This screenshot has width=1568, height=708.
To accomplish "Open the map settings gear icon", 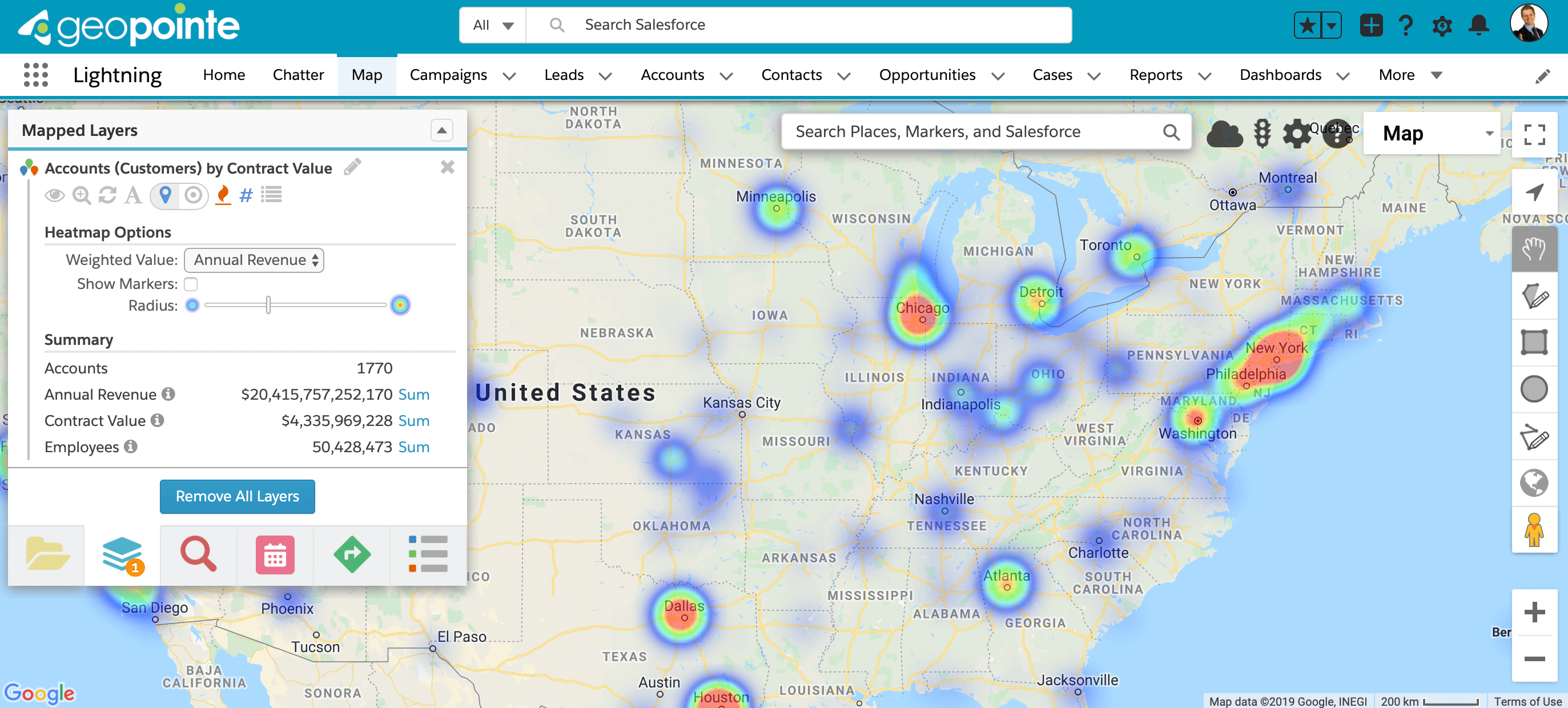I will point(1296,133).
